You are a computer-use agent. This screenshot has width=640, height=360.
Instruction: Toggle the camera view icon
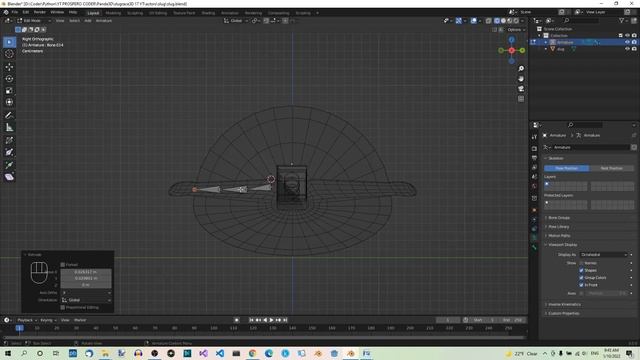pos(521,89)
